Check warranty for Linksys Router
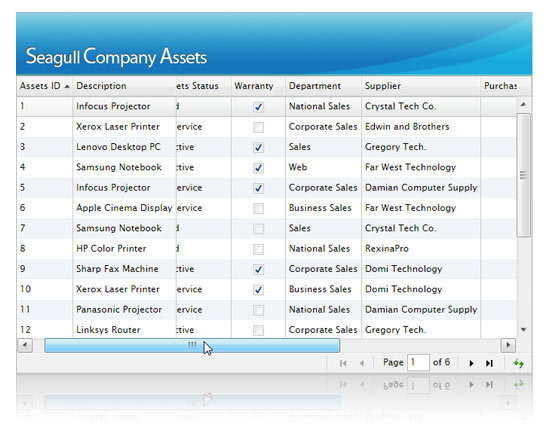The image size is (550, 430). point(259,330)
